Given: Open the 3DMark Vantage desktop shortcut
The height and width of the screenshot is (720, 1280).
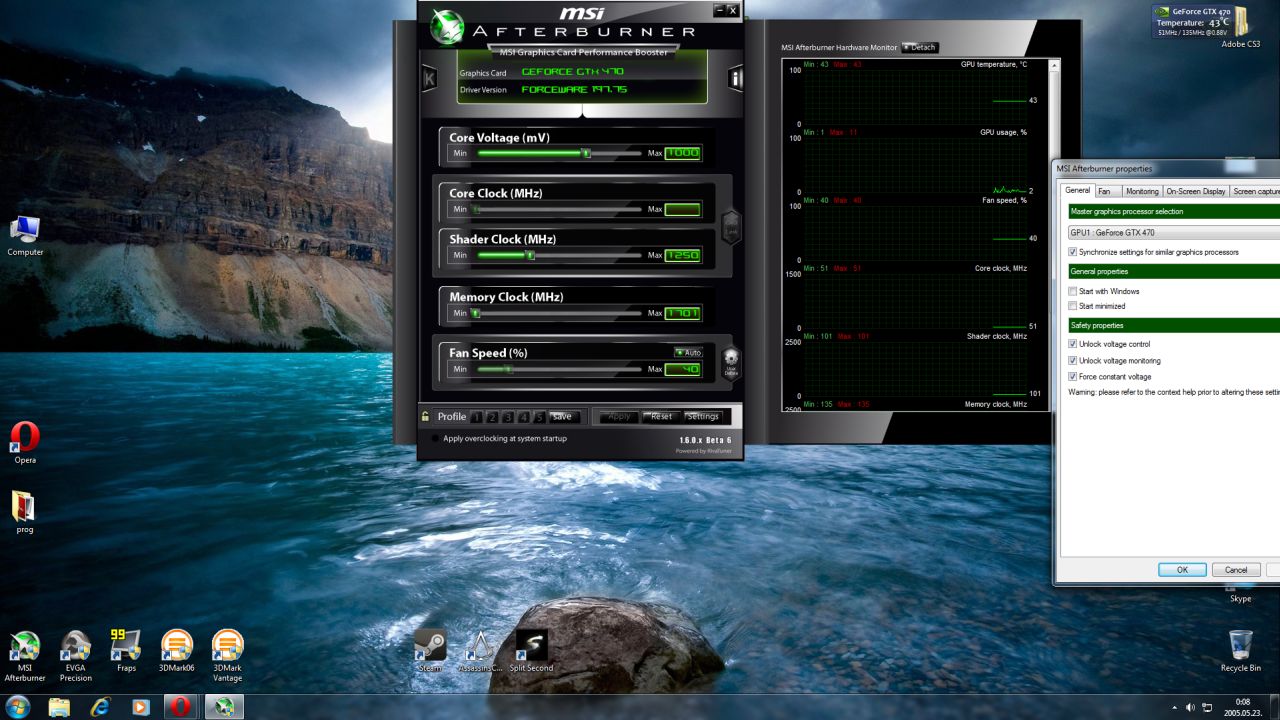Looking at the screenshot, I should pyautogui.click(x=227, y=657).
